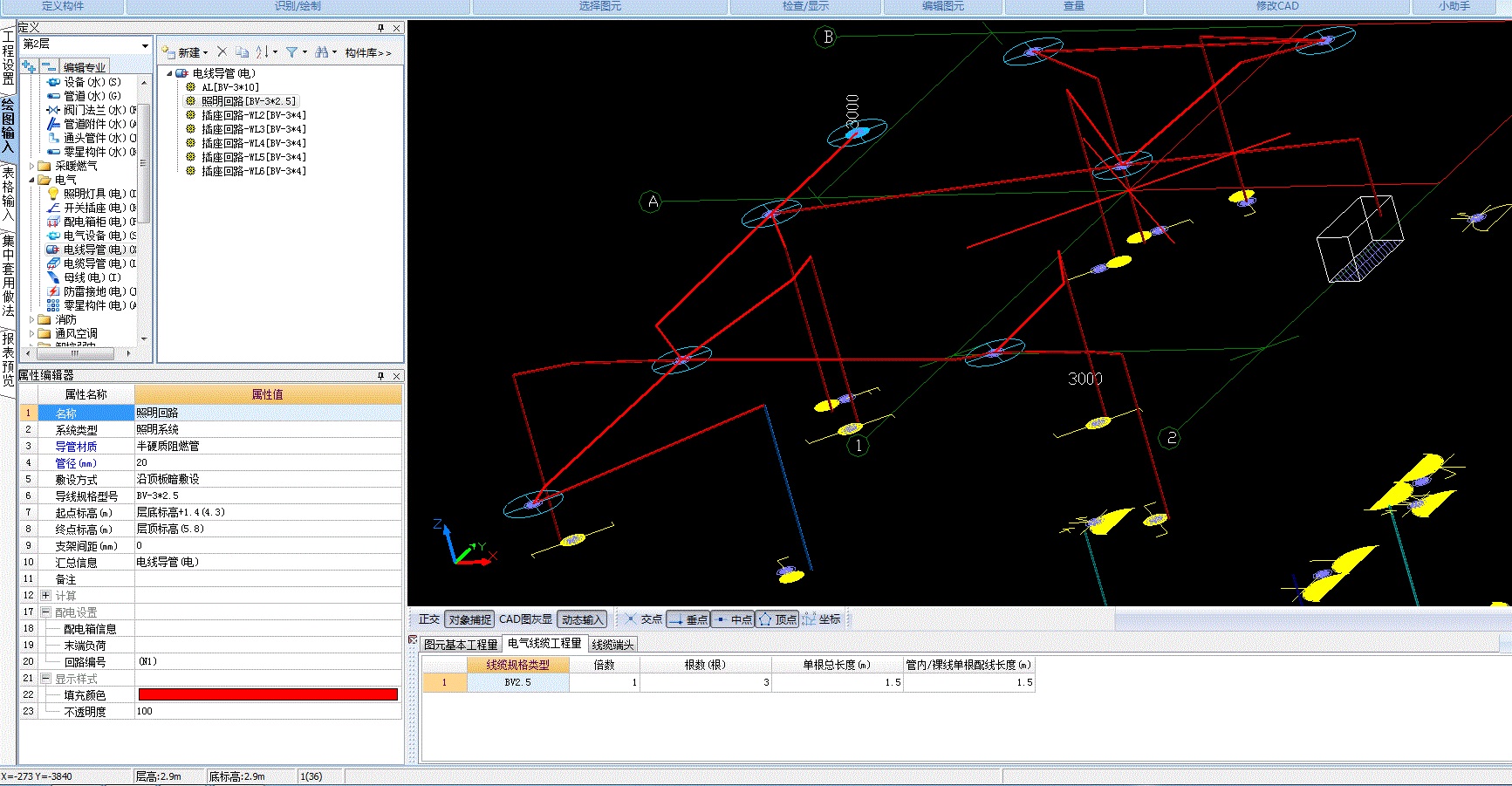This screenshot has height=786, width=1512.
Task: Click the red 填充颜色 swatch
Action: (268, 694)
